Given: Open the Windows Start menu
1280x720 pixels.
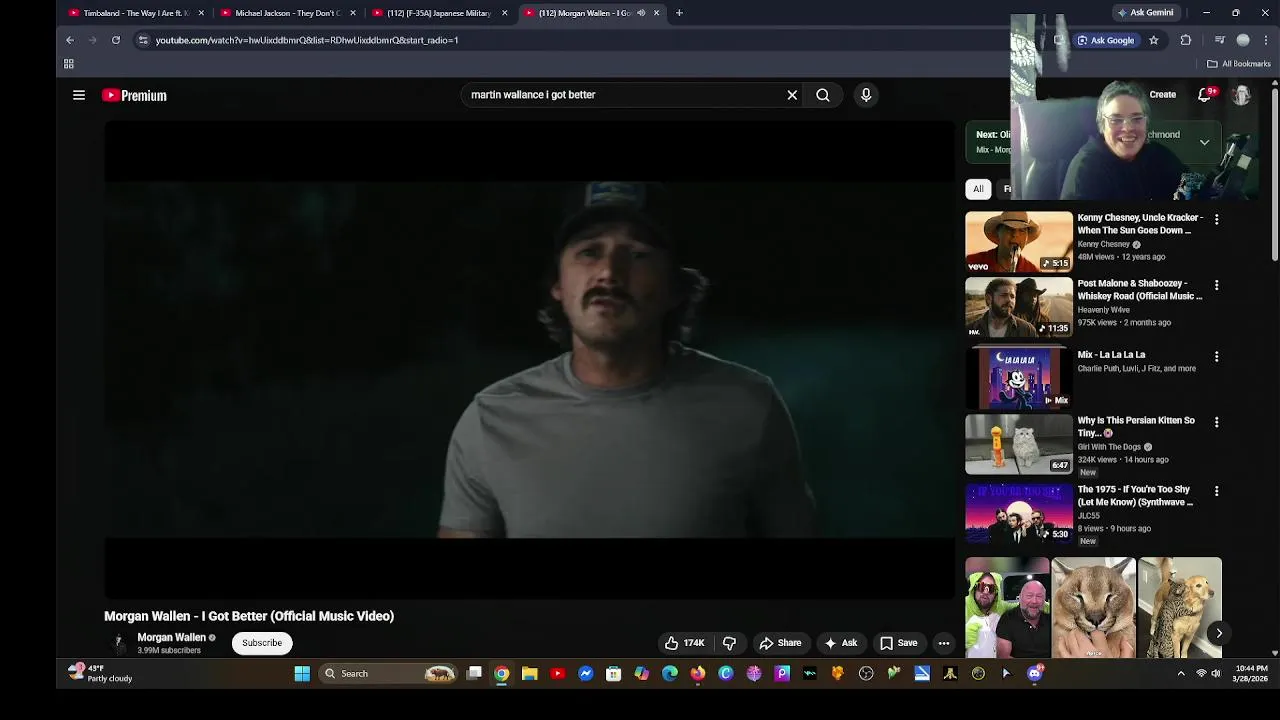Looking at the screenshot, I should (302, 674).
